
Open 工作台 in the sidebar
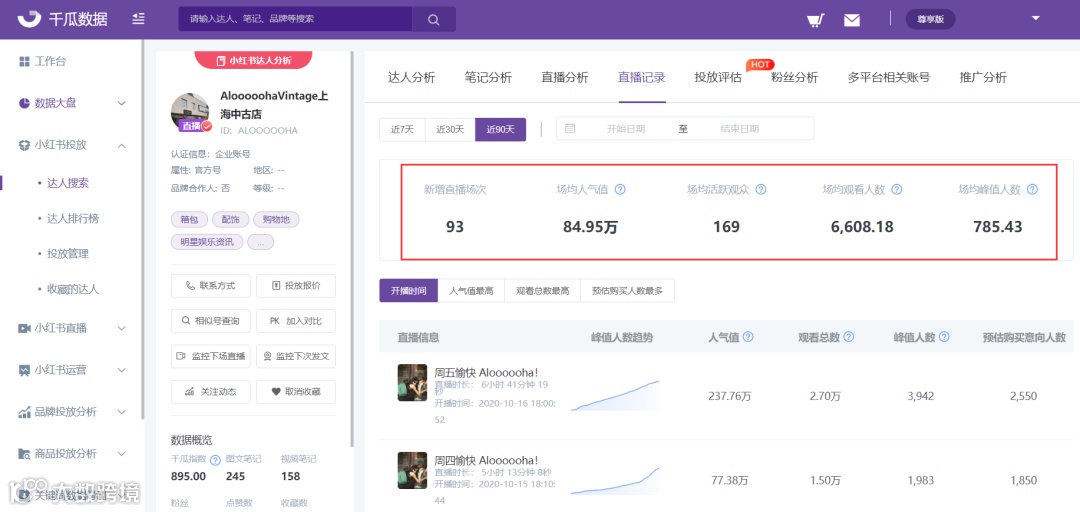[x=43, y=61]
